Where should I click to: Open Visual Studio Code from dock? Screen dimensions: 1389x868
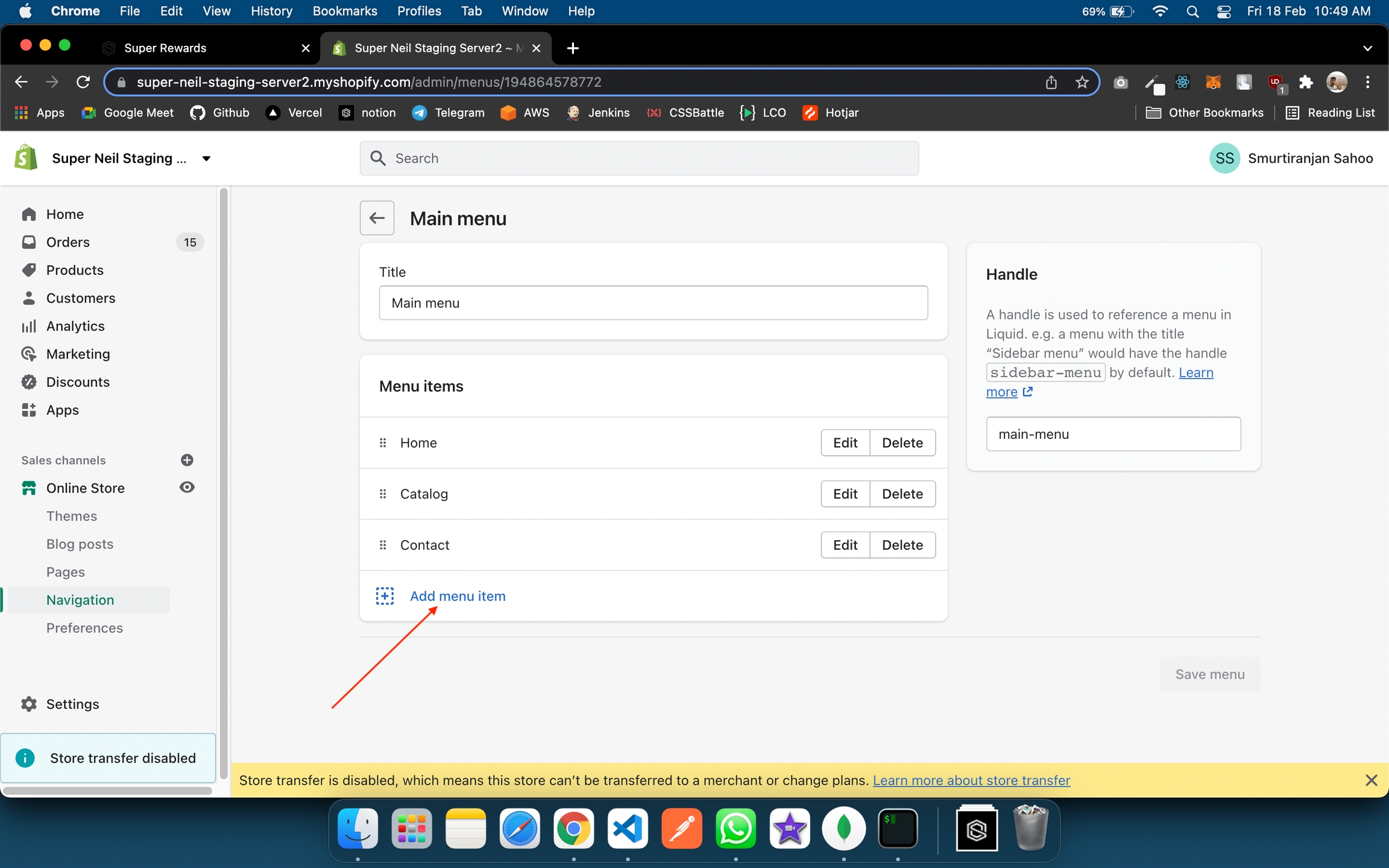[628, 829]
